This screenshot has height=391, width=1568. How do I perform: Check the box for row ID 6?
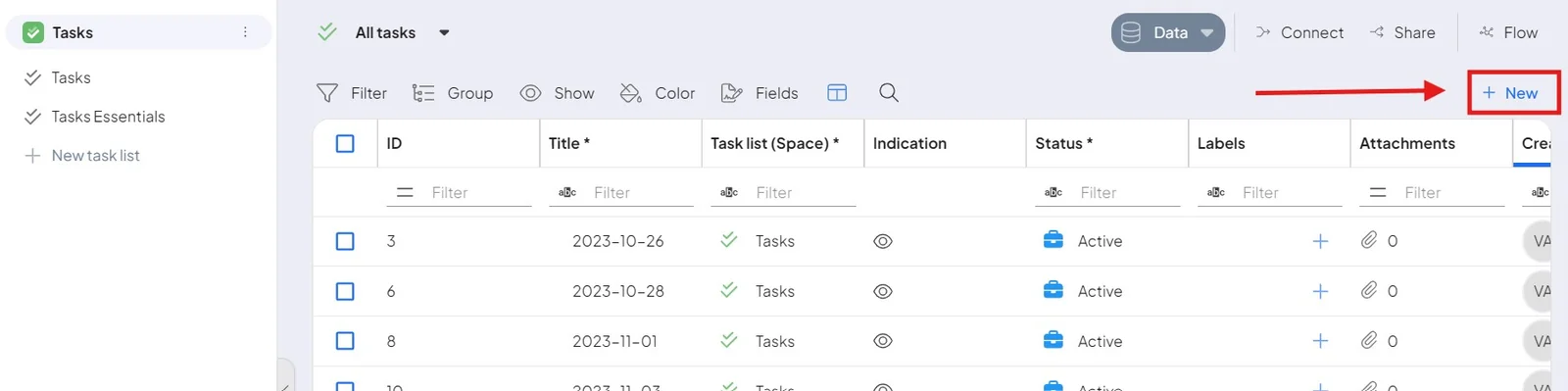345,291
